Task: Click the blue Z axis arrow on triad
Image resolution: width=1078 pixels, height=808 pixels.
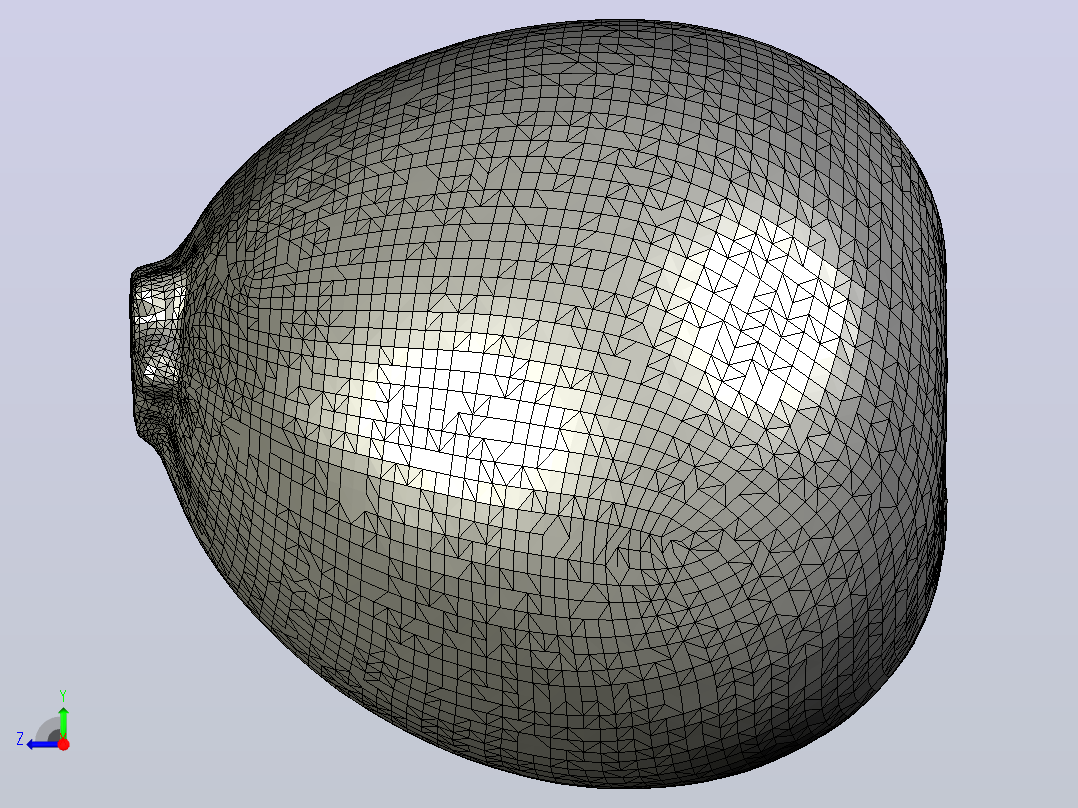Action: click(41, 744)
